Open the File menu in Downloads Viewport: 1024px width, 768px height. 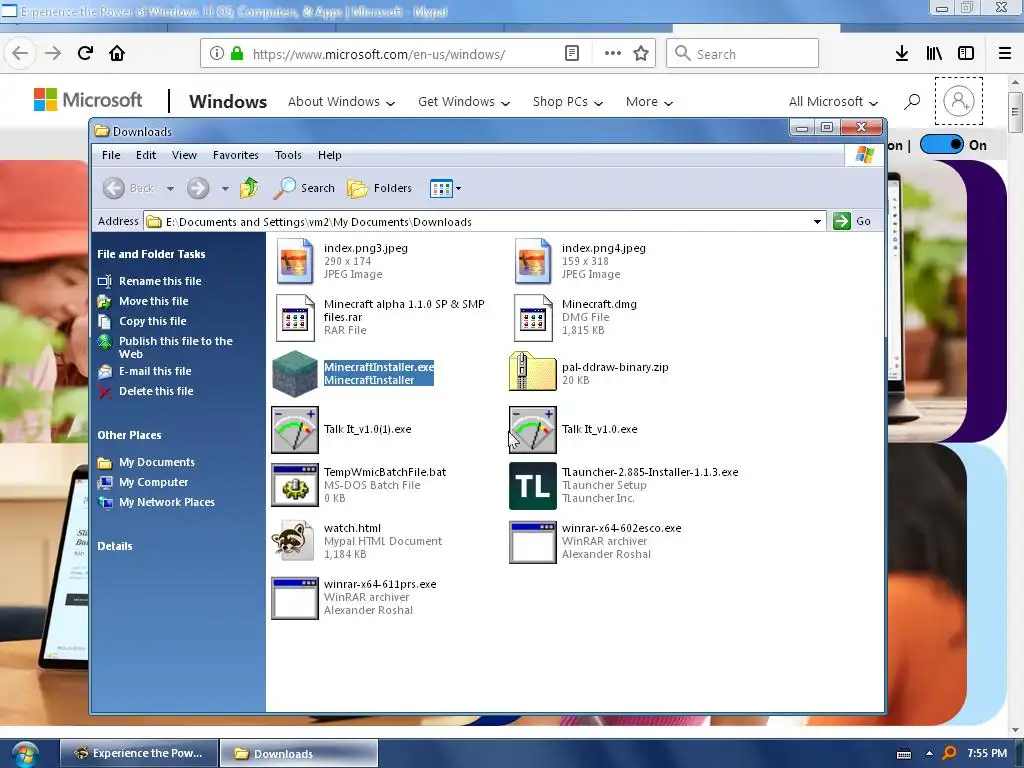coord(111,155)
